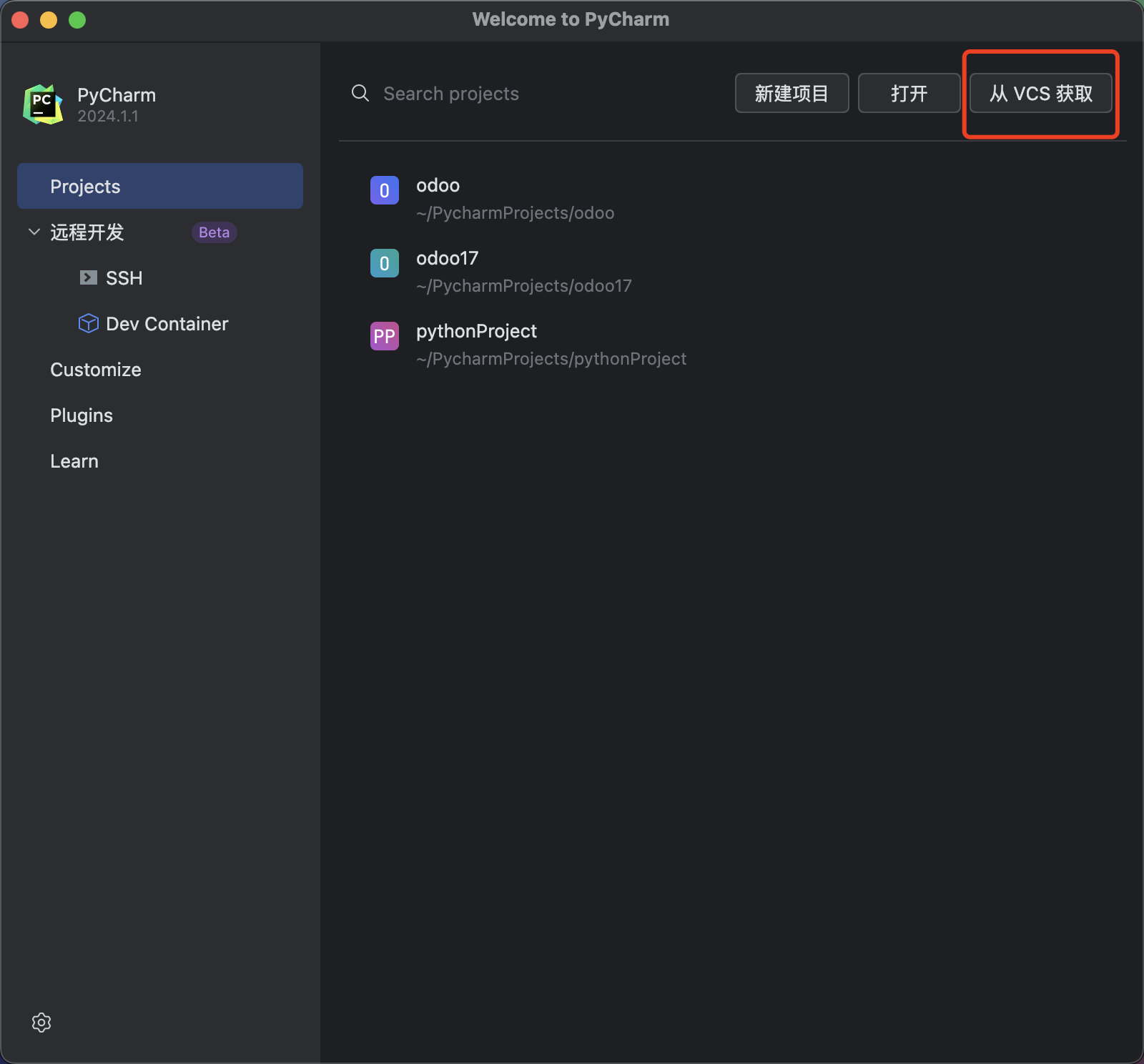This screenshot has width=1144, height=1064.
Task: Click the odoo project icon
Action: [385, 190]
